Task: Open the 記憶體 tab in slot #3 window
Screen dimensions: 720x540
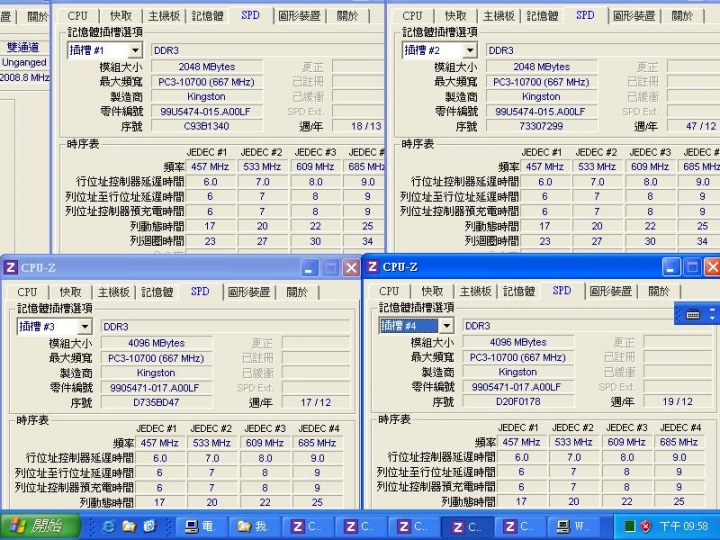Action: (x=157, y=292)
